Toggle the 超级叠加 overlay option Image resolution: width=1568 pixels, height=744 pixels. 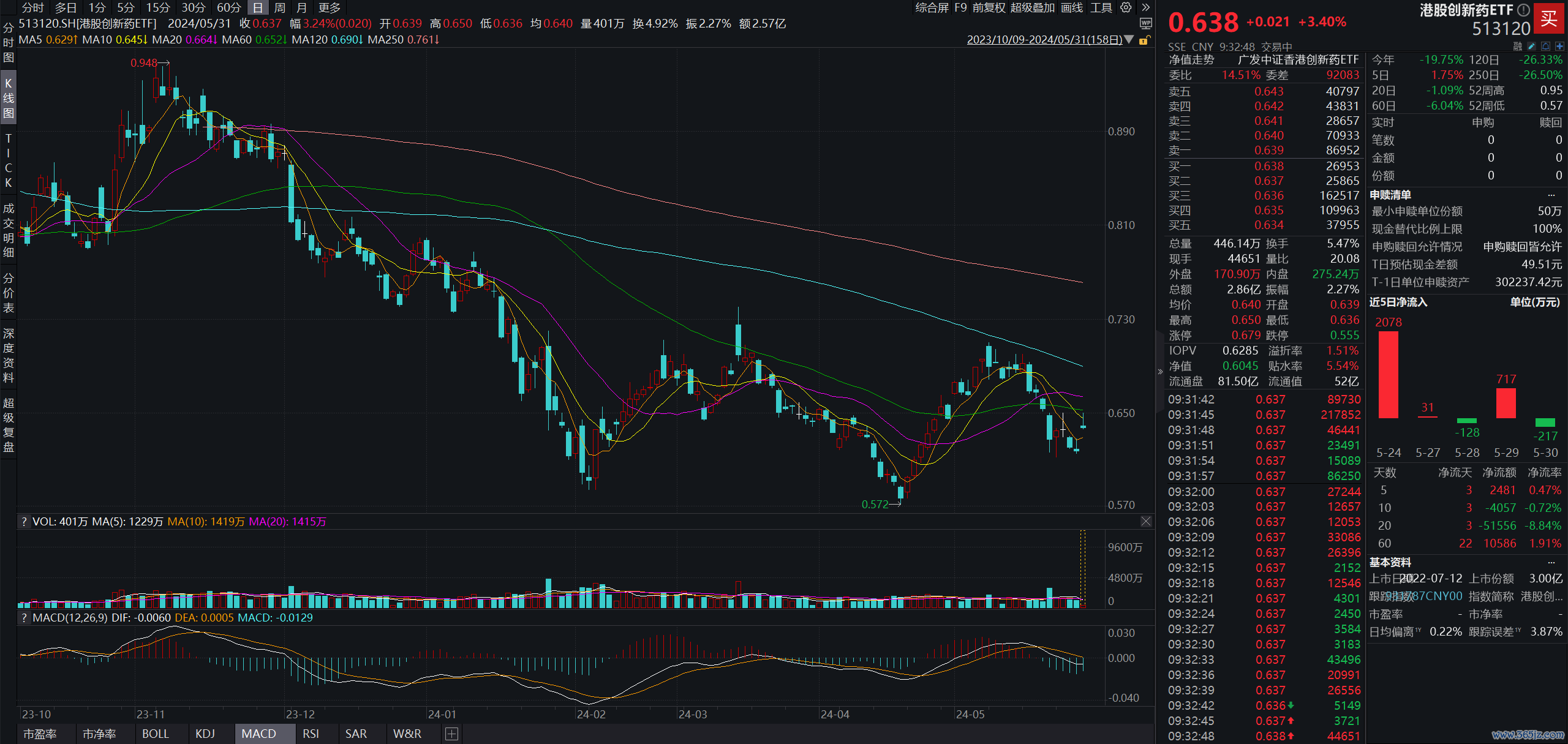(x=1032, y=7)
